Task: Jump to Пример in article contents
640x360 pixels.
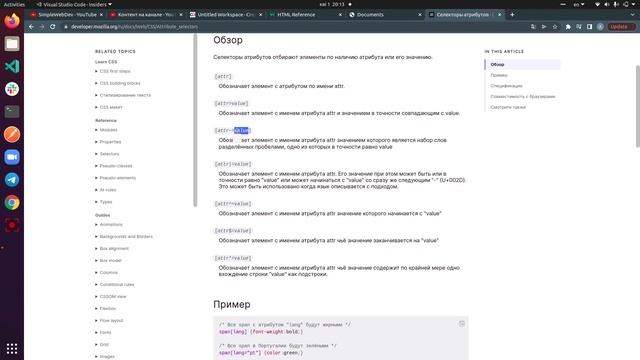Action: click(x=499, y=75)
